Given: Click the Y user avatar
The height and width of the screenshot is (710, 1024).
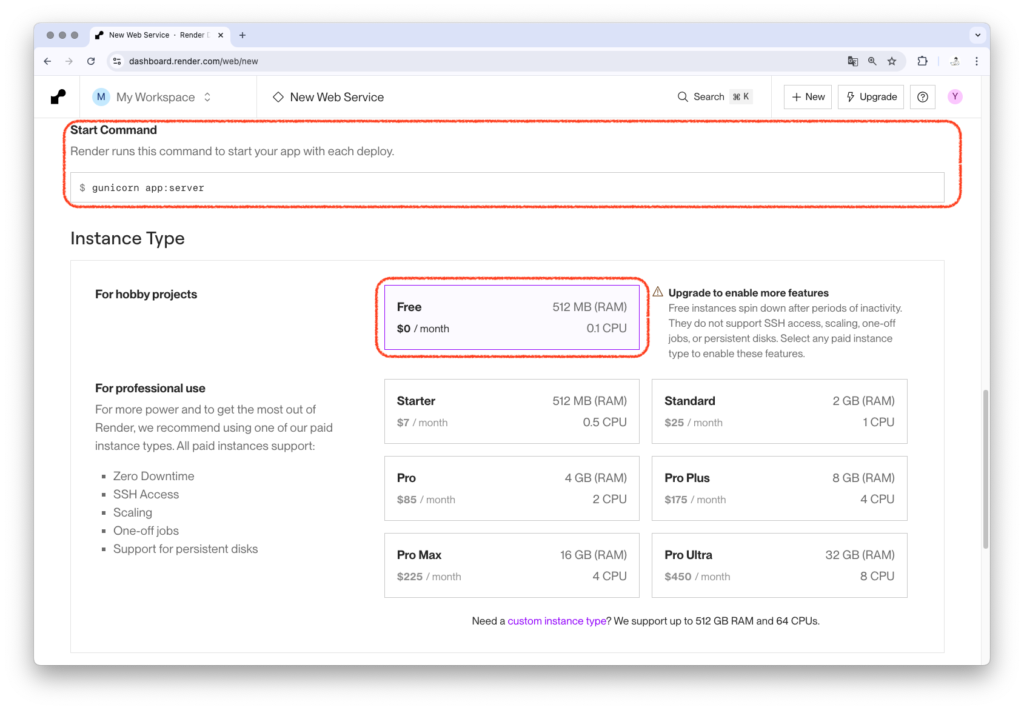Looking at the screenshot, I should pos(955,97).
